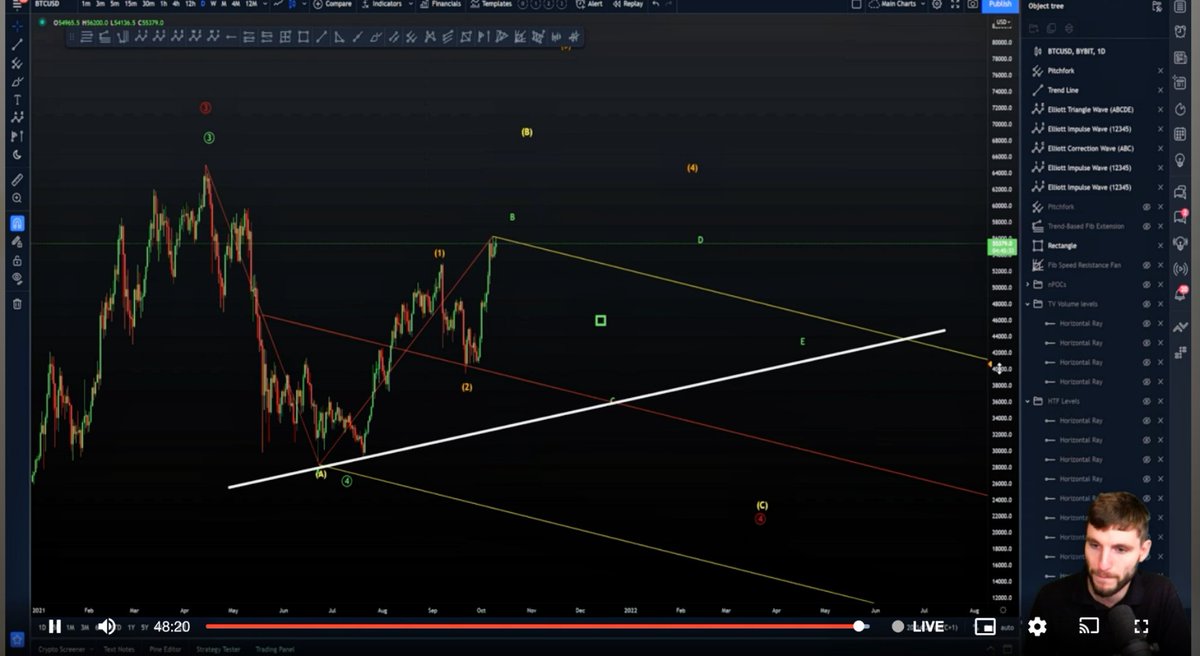Open the lightbulb ideas sidebar icon

click(x=1181, y=160)
